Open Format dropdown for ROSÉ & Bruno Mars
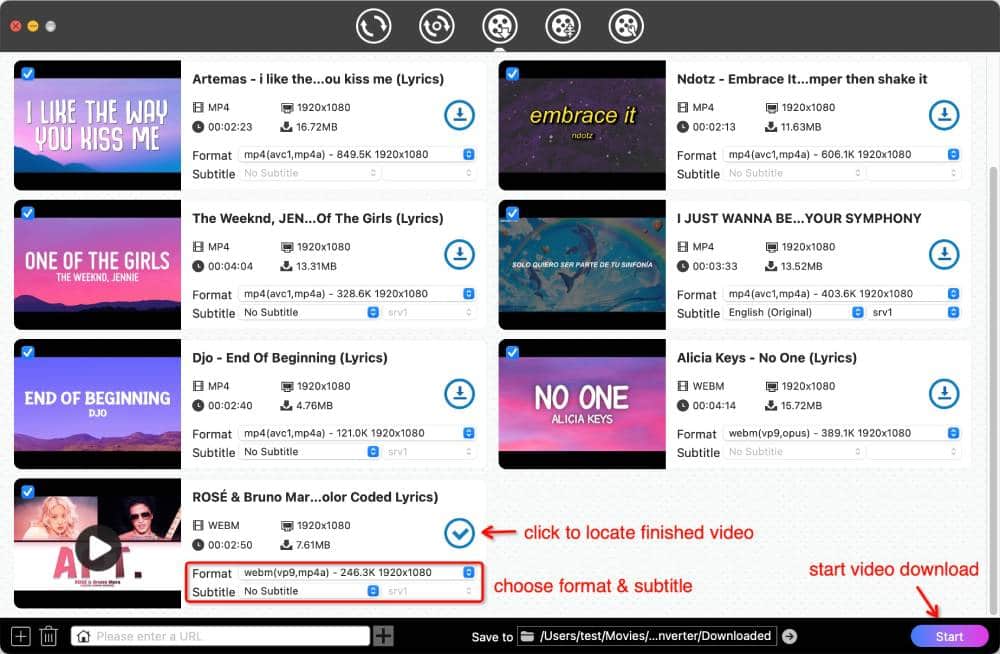Viewport: 1000px width, 654px height. [357, 572]
